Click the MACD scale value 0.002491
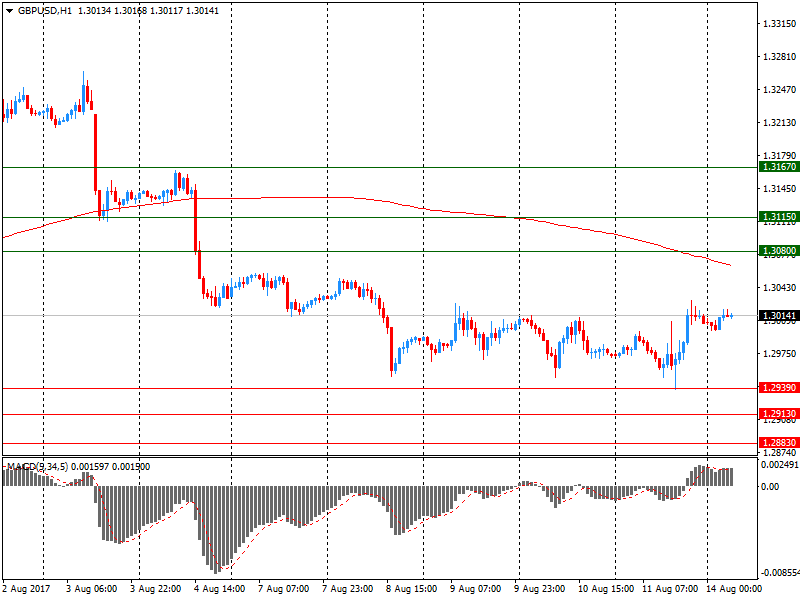This screenshot has height=600, width=800. click(780, 465)
